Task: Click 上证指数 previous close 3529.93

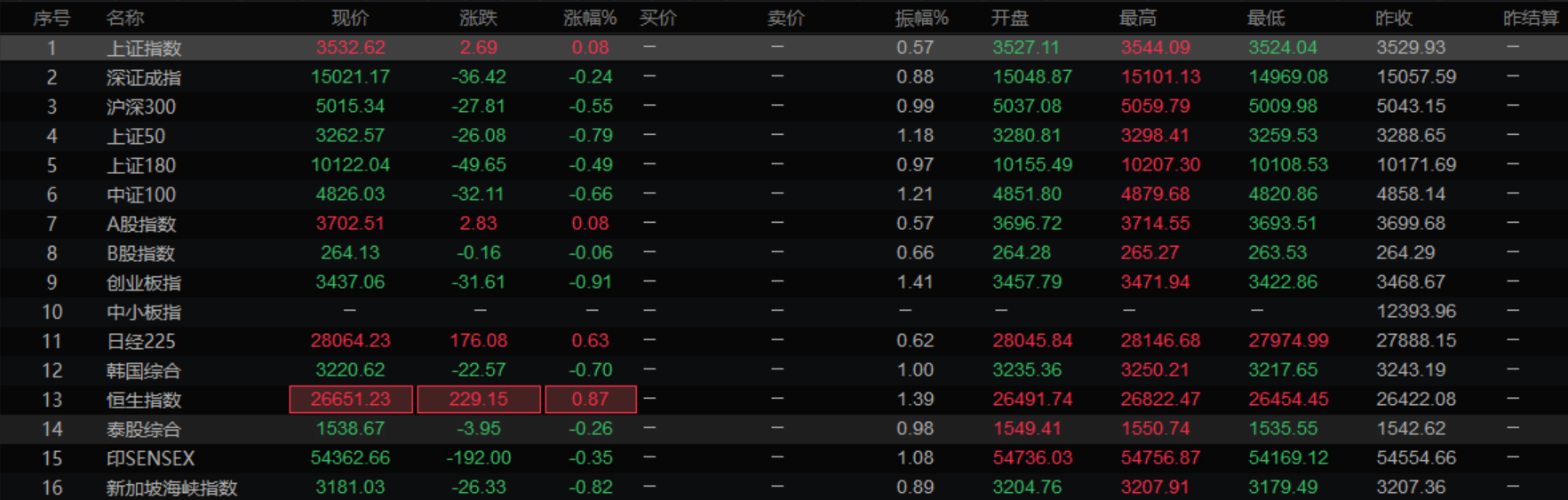Action: [1411, 47]
